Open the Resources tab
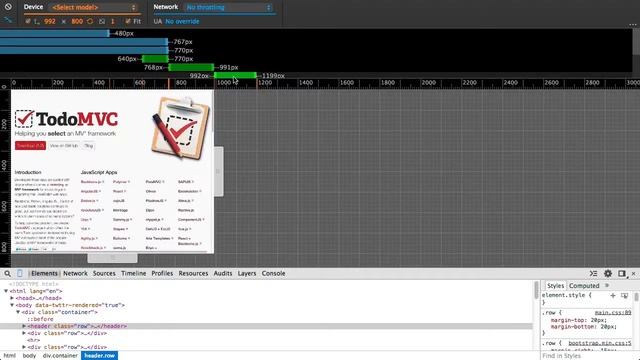640x360 pixels. (x=193, y=273)
